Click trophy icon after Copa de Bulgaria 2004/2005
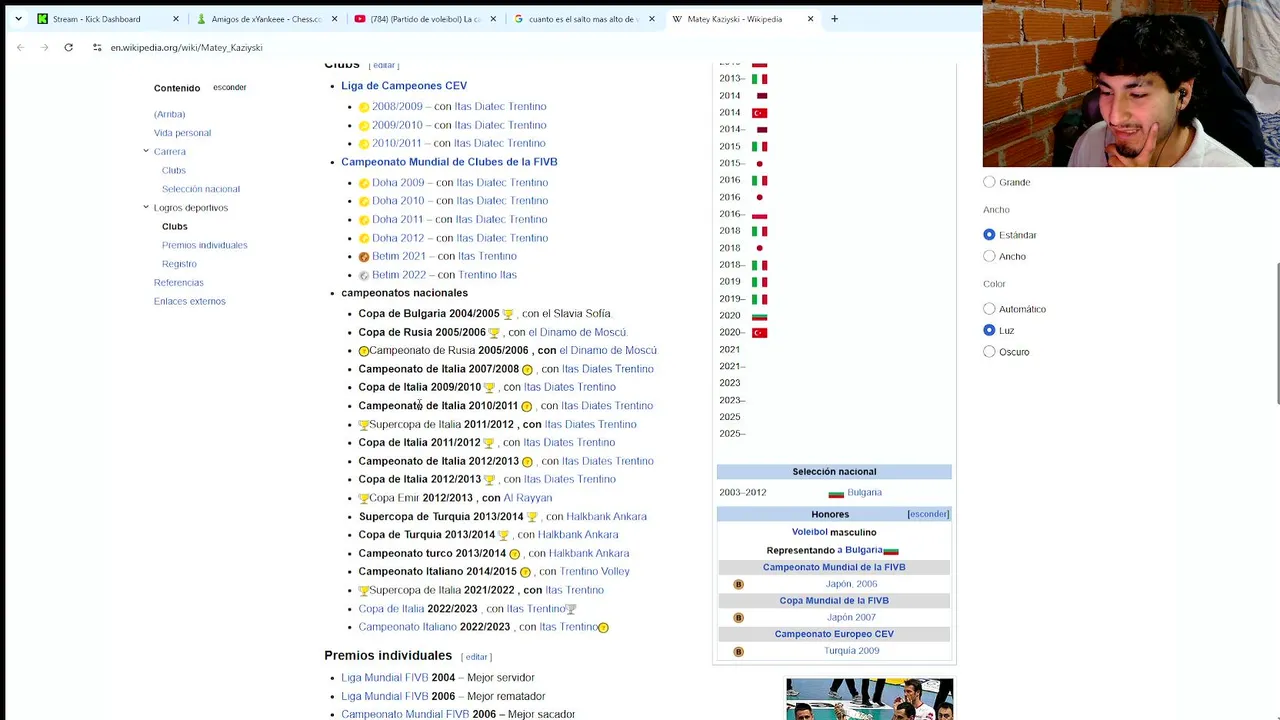The image size is (1280, 720). 508,314
